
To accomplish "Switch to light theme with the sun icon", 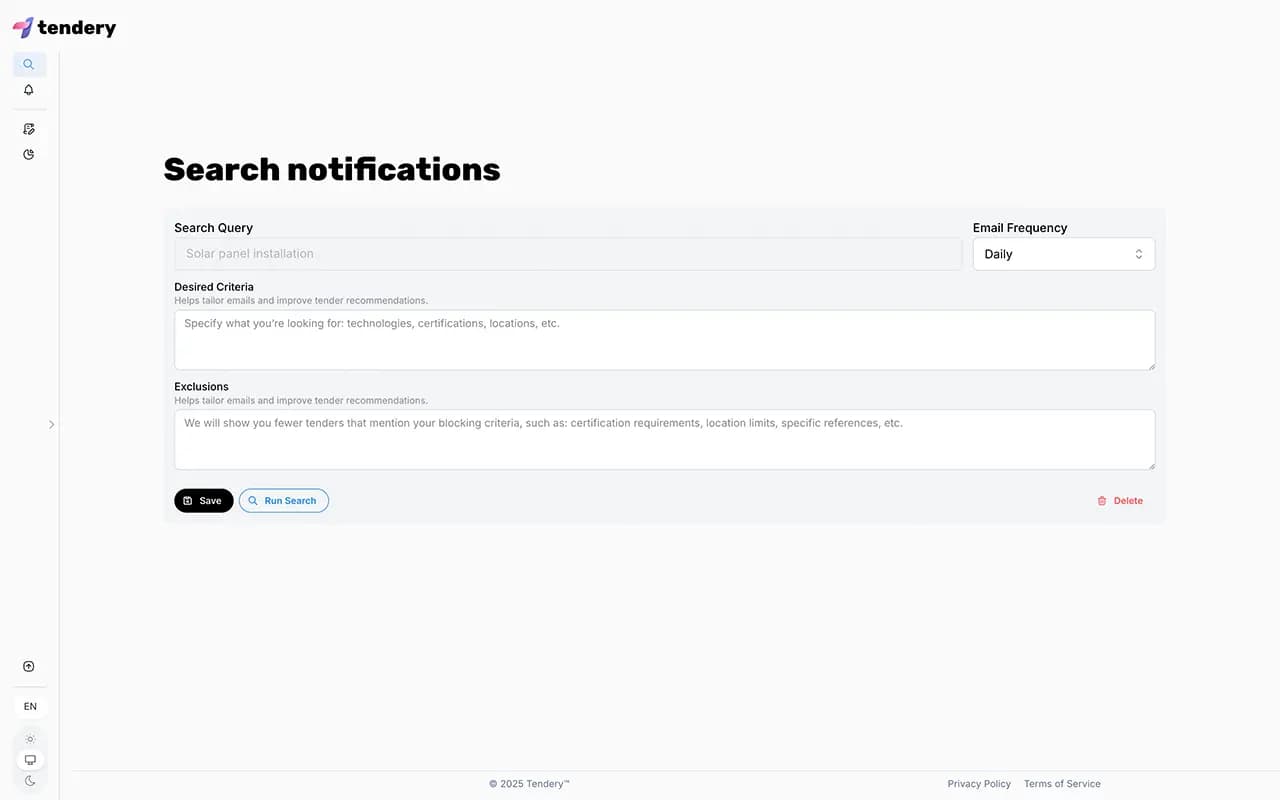I will [29, 738].
